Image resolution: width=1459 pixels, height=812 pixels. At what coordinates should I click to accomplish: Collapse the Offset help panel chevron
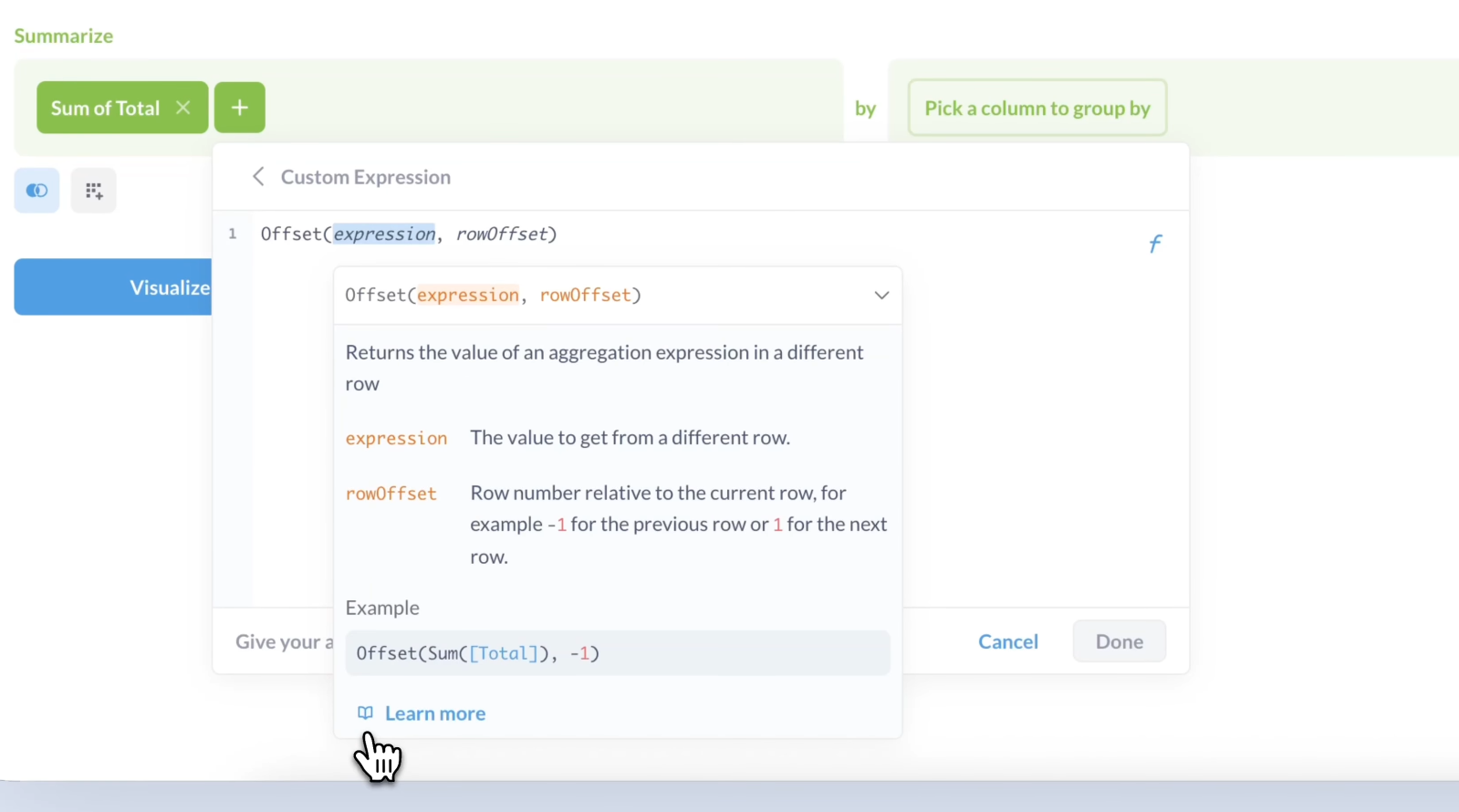click(x=881, y=296)
